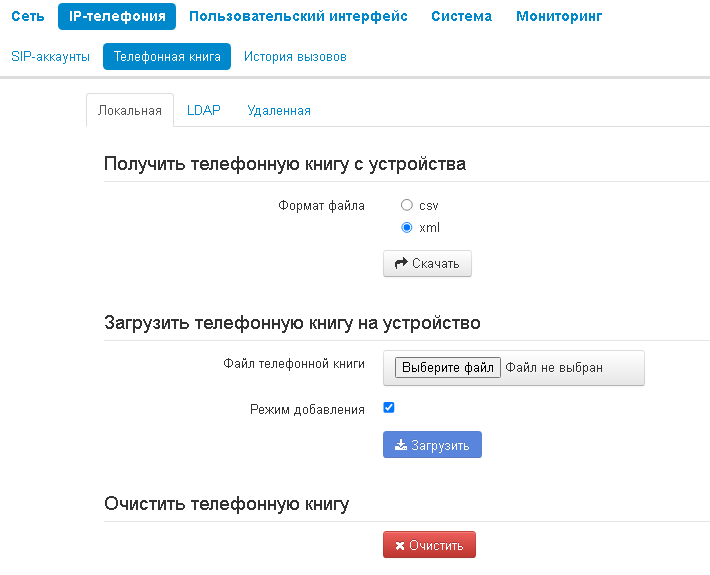Click the red Очистить button
Screen dimensions: 710x575
pos(429,545)
